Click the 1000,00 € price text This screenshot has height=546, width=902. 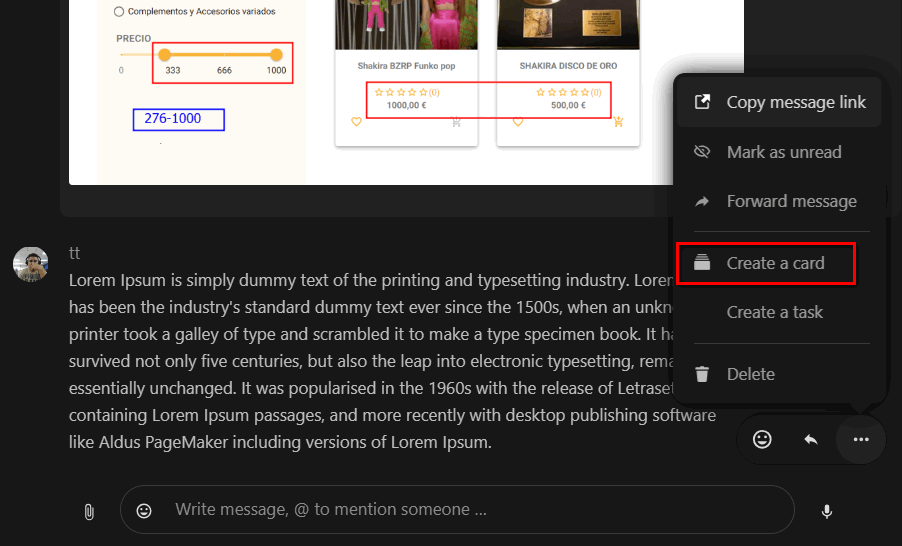[x=407, y=105]
